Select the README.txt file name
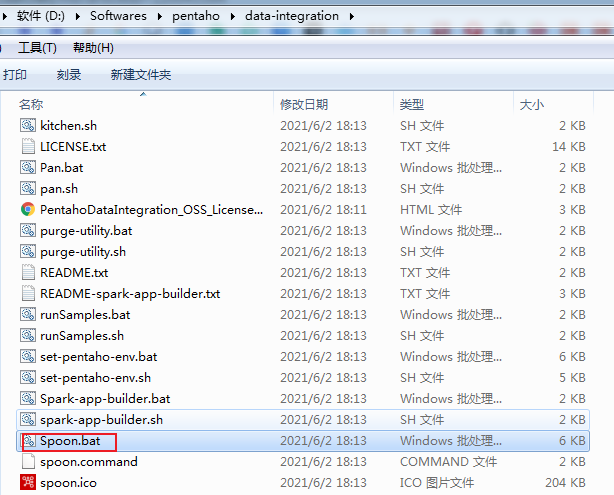 [x=74, y=273]
